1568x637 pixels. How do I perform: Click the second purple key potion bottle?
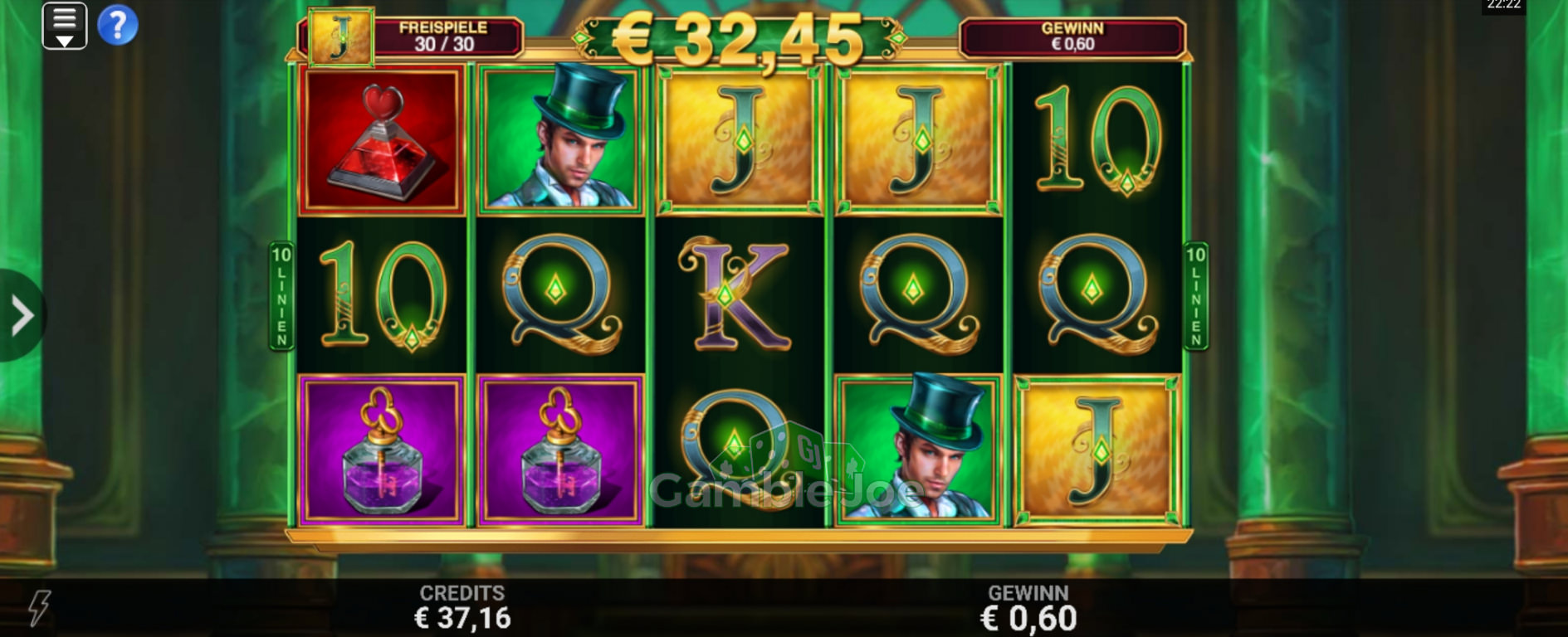click(560, 450)
